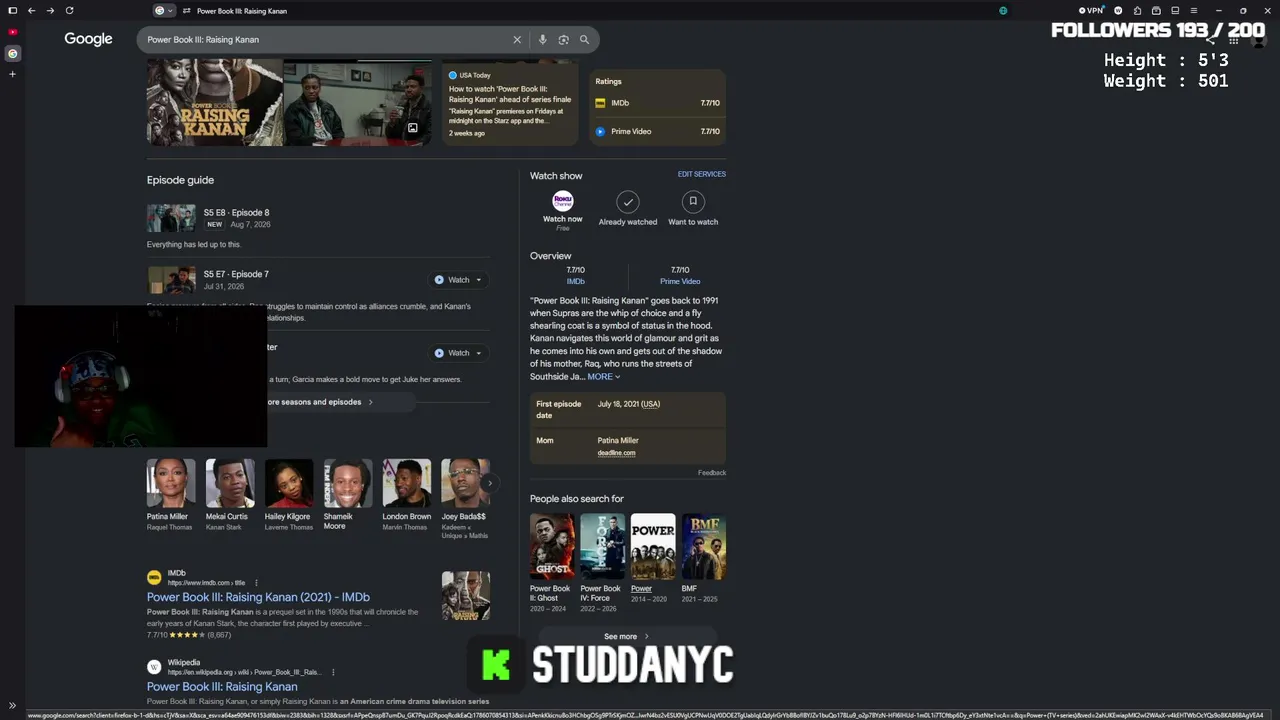Open the S5 E8 episode thumbnail

(x=171, y=218)
